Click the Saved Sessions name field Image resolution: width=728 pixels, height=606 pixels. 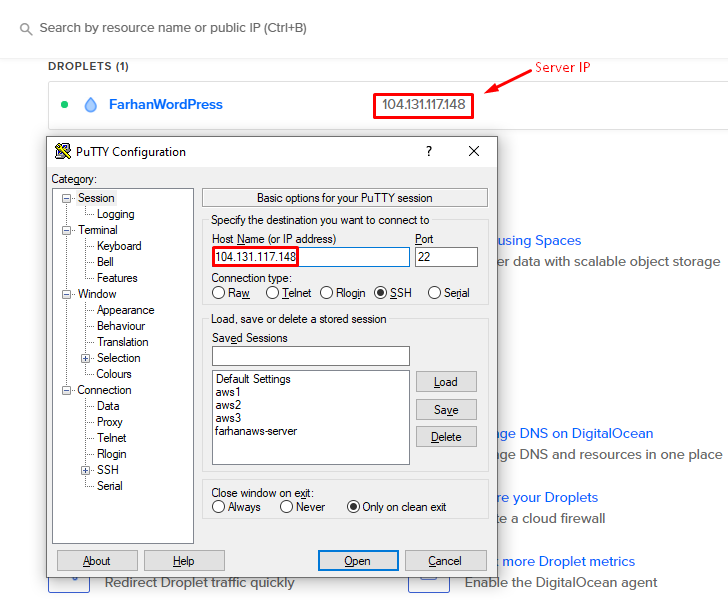pos(311,356)
